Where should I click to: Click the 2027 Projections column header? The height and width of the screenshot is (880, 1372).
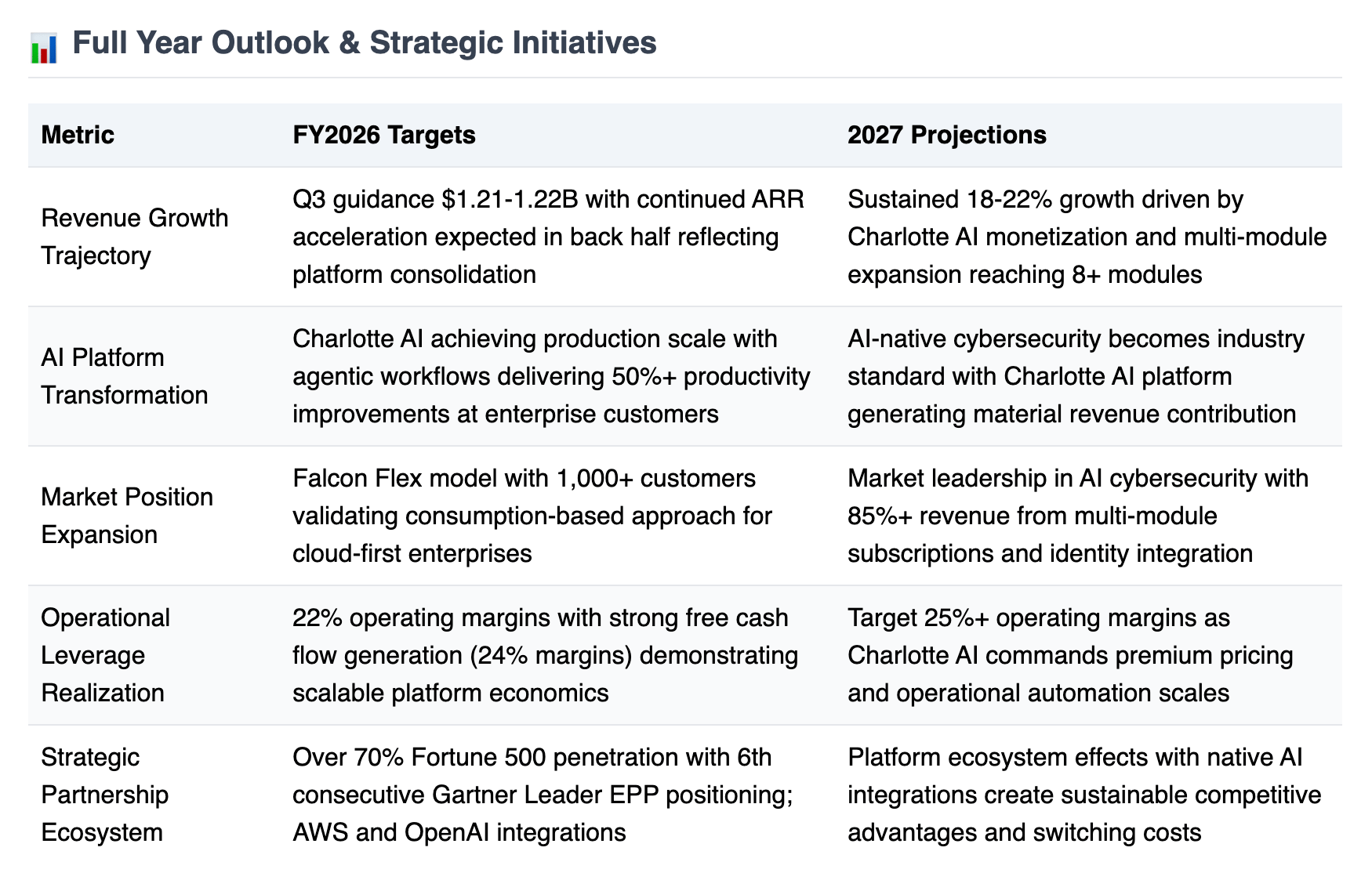tap(947, 135)
